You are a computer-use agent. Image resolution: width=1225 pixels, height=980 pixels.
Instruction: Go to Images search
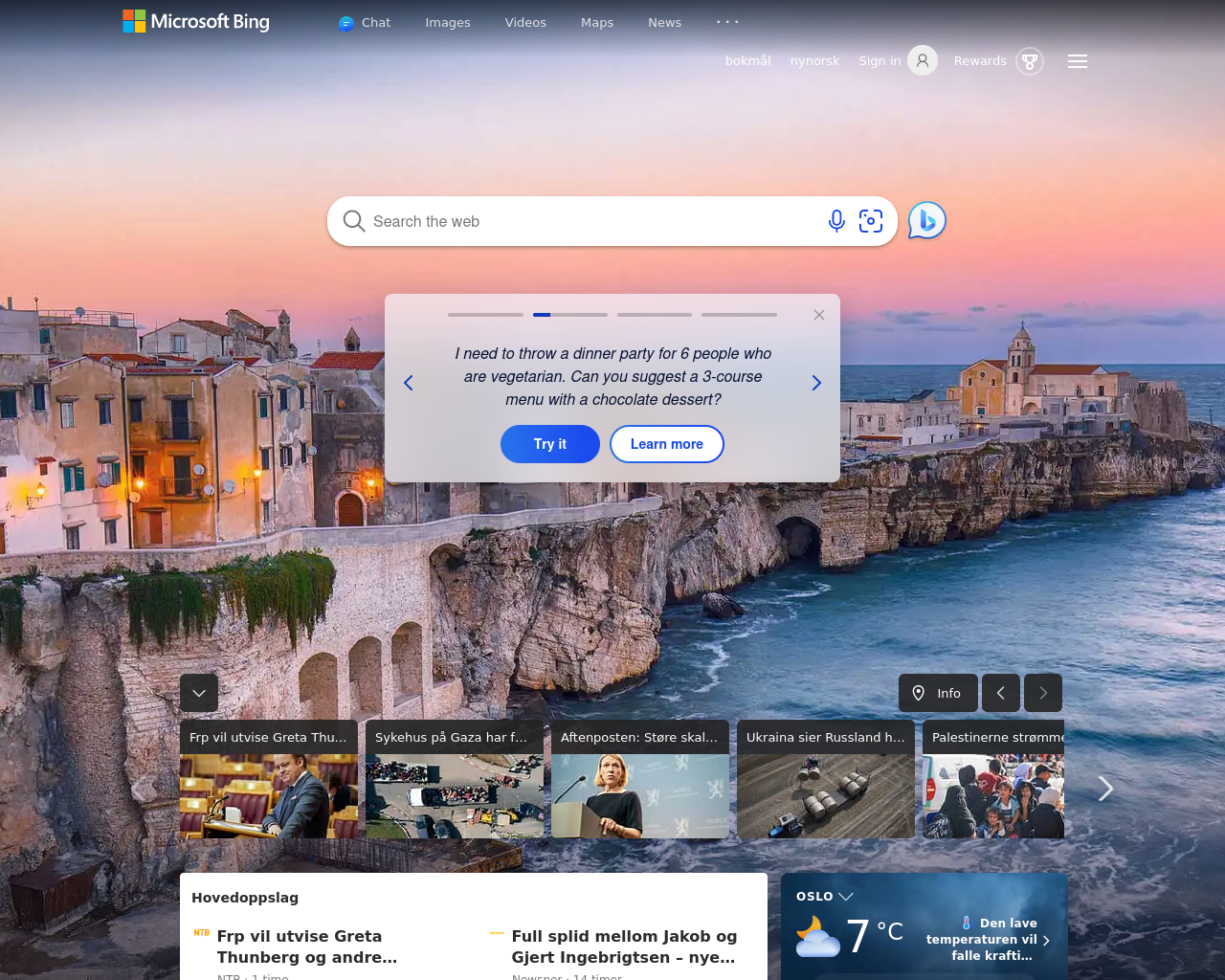coord(448,23)
